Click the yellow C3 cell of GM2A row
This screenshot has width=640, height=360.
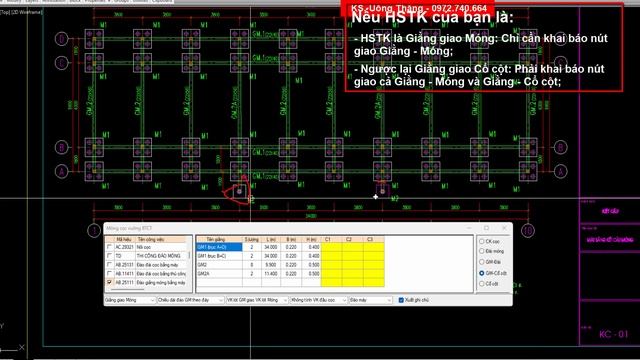pos(373,273)
